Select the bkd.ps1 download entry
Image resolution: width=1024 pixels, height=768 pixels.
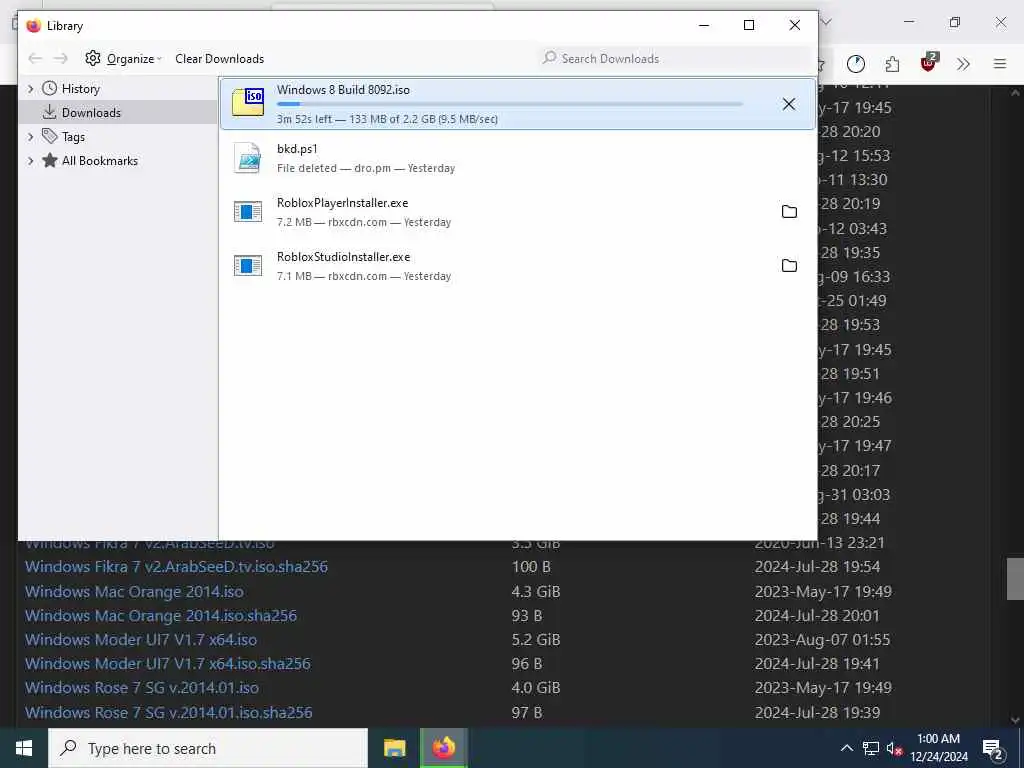click(517, 157)
